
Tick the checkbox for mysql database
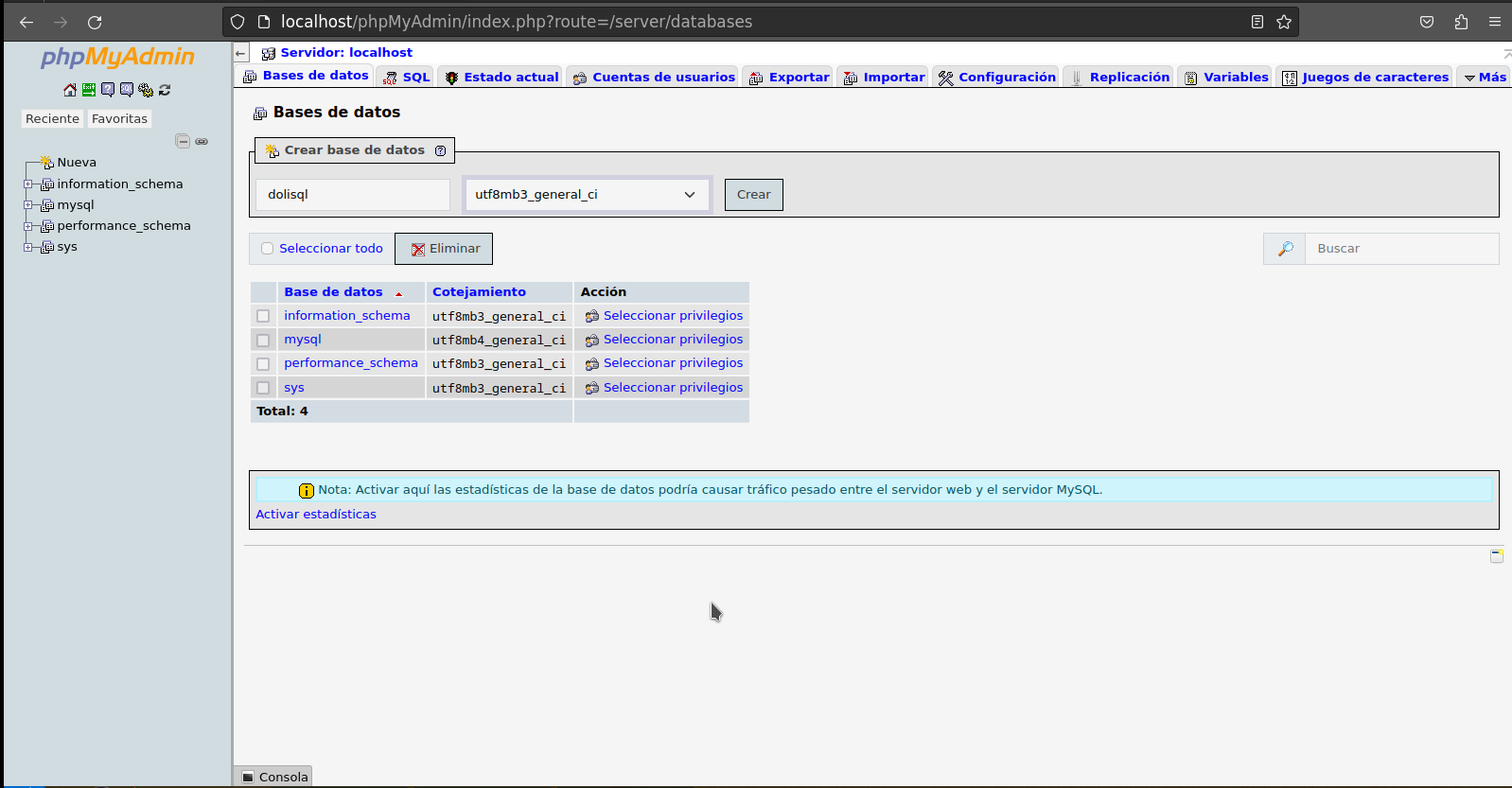click(263, 340)
